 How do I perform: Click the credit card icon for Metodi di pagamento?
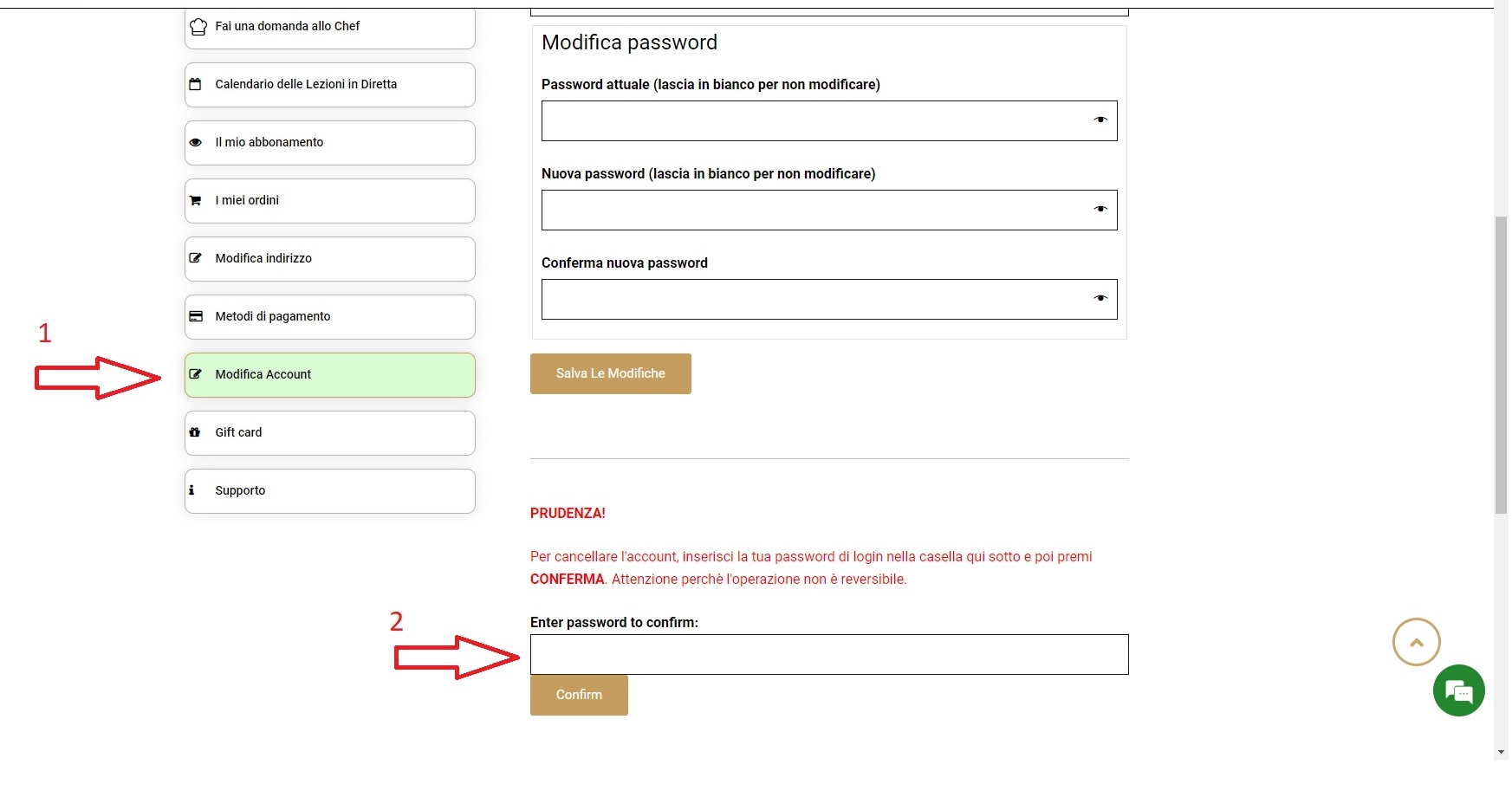[196, 316]
